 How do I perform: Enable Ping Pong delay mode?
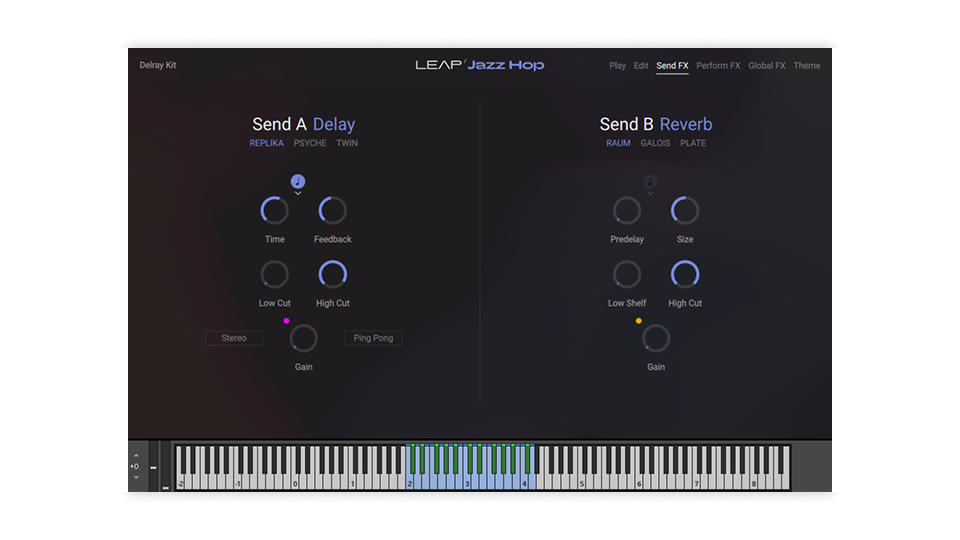pyautogui.click(x=373, y=338)
